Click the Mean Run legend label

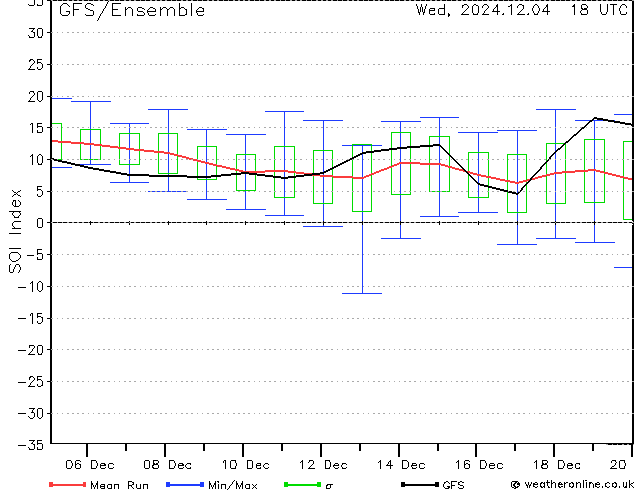119,485
